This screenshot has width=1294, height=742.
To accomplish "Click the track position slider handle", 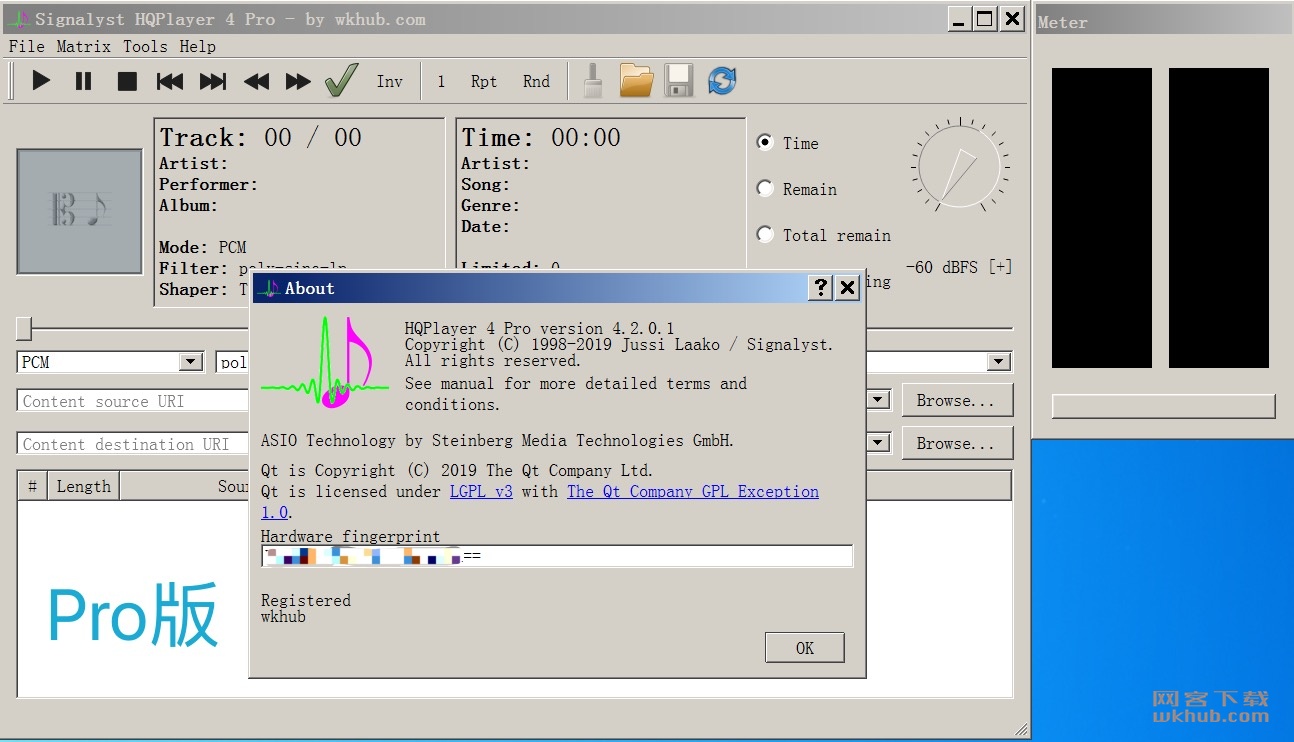I will point(24,328).
